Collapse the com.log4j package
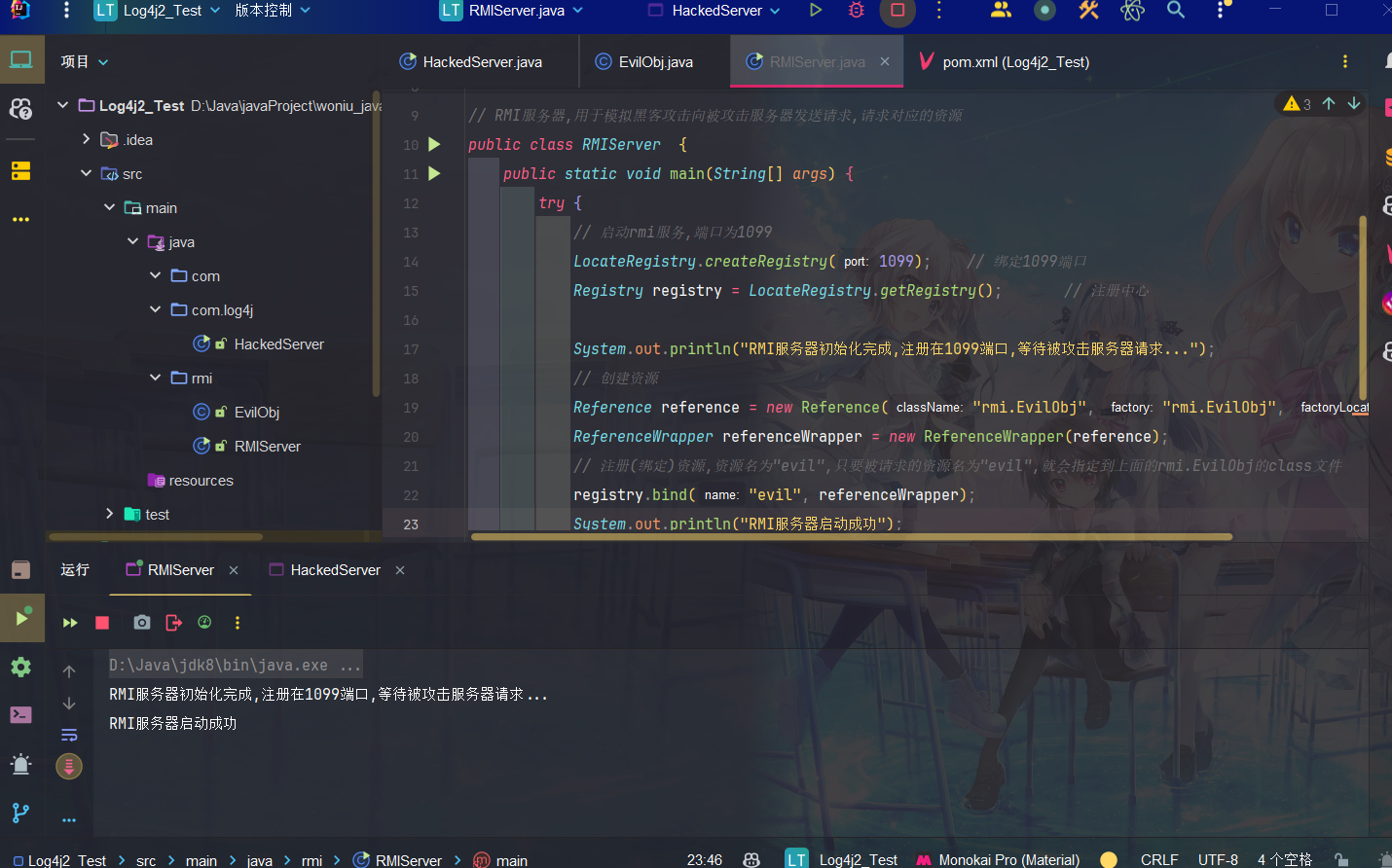The height and width of the screenshot is (868, 1392). (x=156, y=309)
